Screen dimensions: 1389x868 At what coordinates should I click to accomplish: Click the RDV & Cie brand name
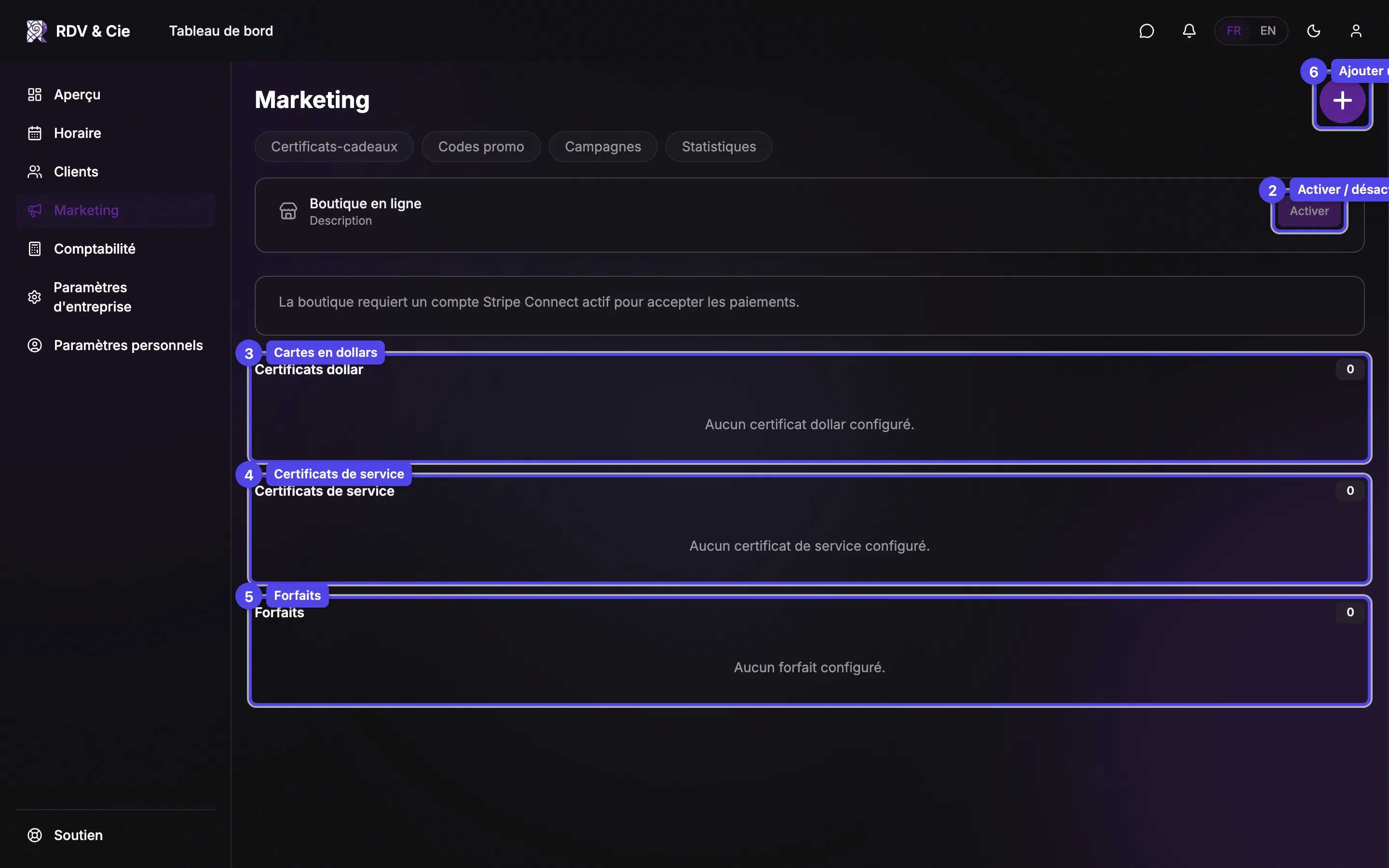[x=93, y=31]
